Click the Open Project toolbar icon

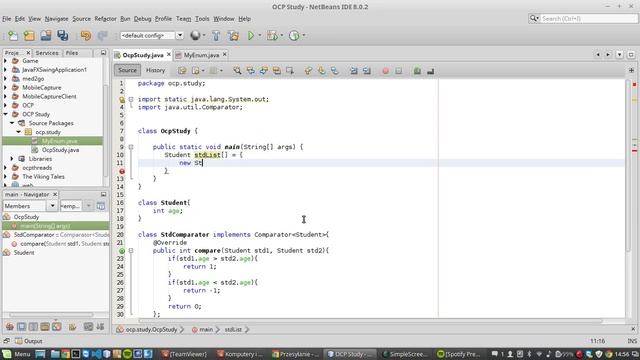pos(46,36)
